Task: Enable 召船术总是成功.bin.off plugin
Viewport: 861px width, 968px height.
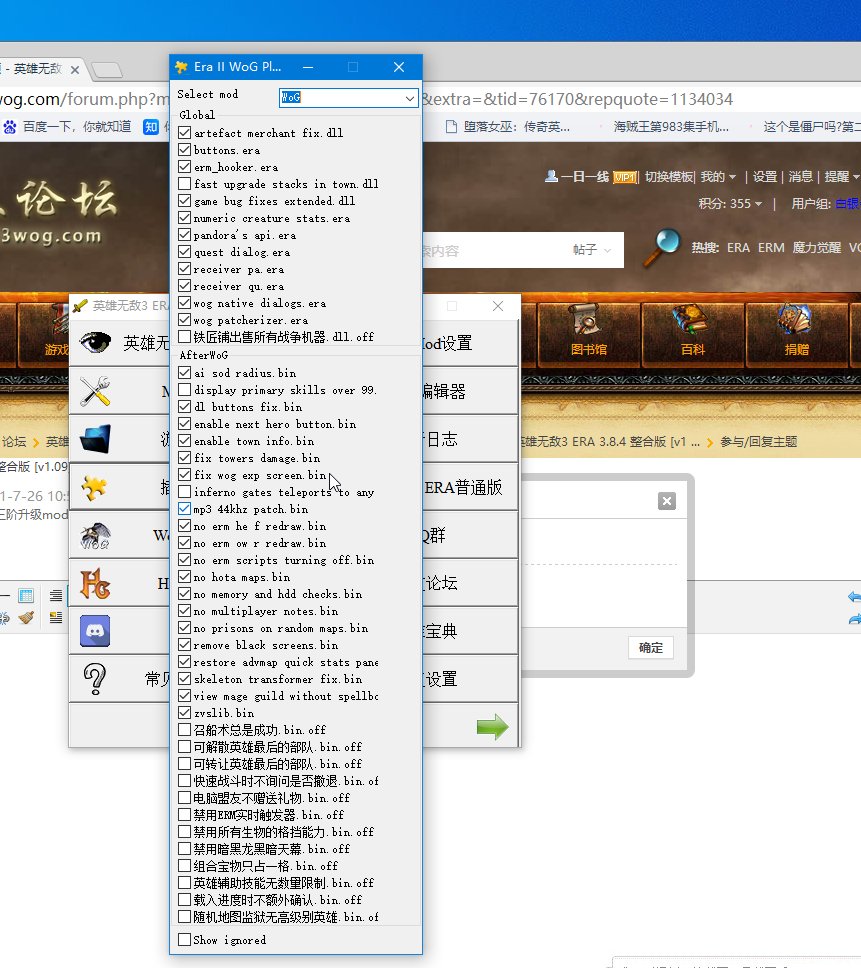Action: click(184, 730)
